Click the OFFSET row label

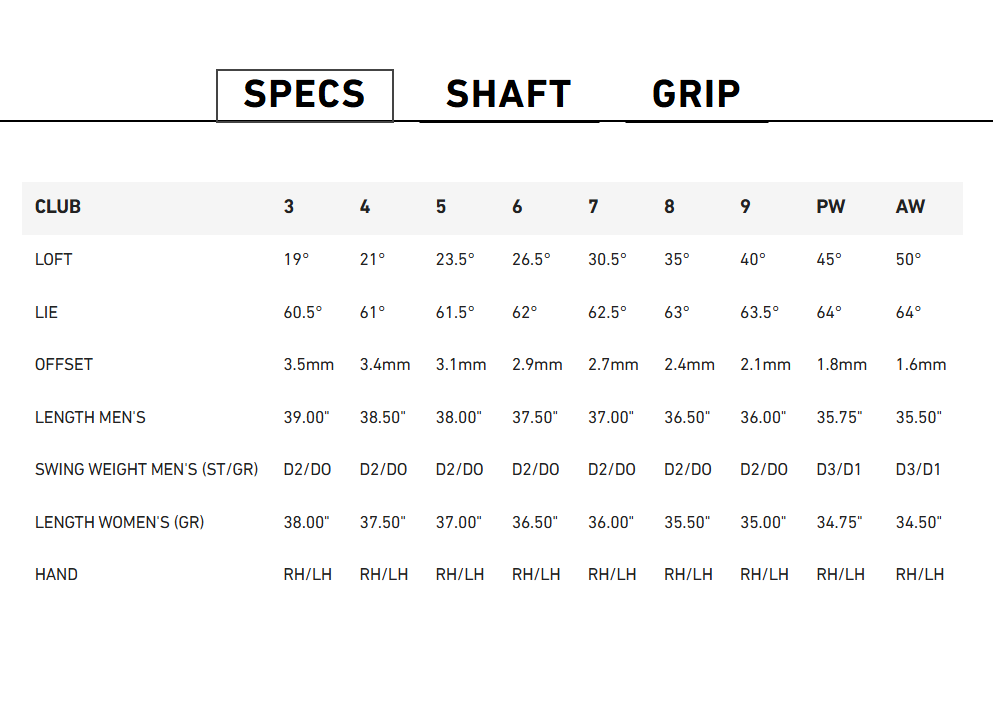tap(63, 365)
